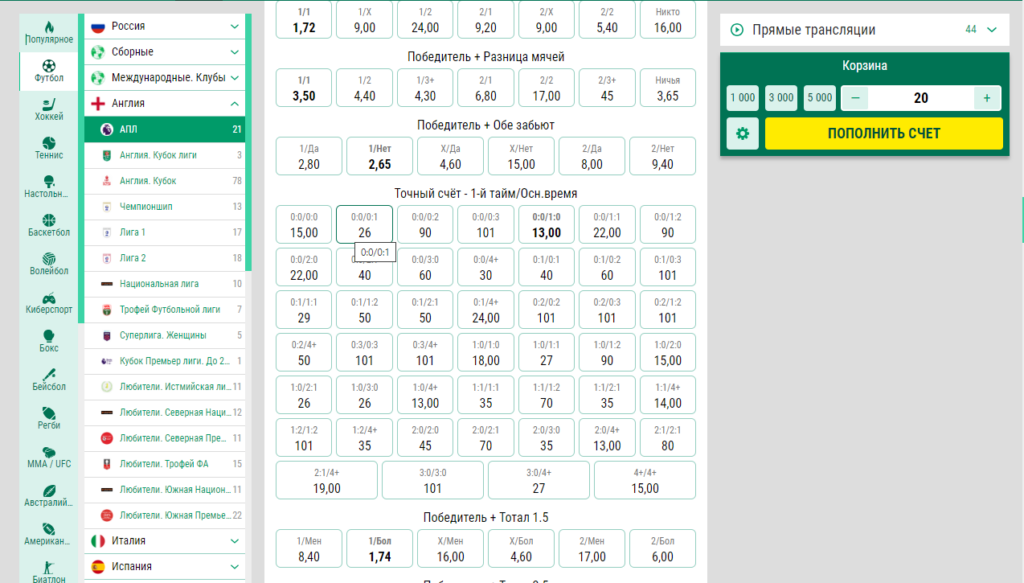
Task: Open the MMA / UFC icon
Action: tap(49, 456)
